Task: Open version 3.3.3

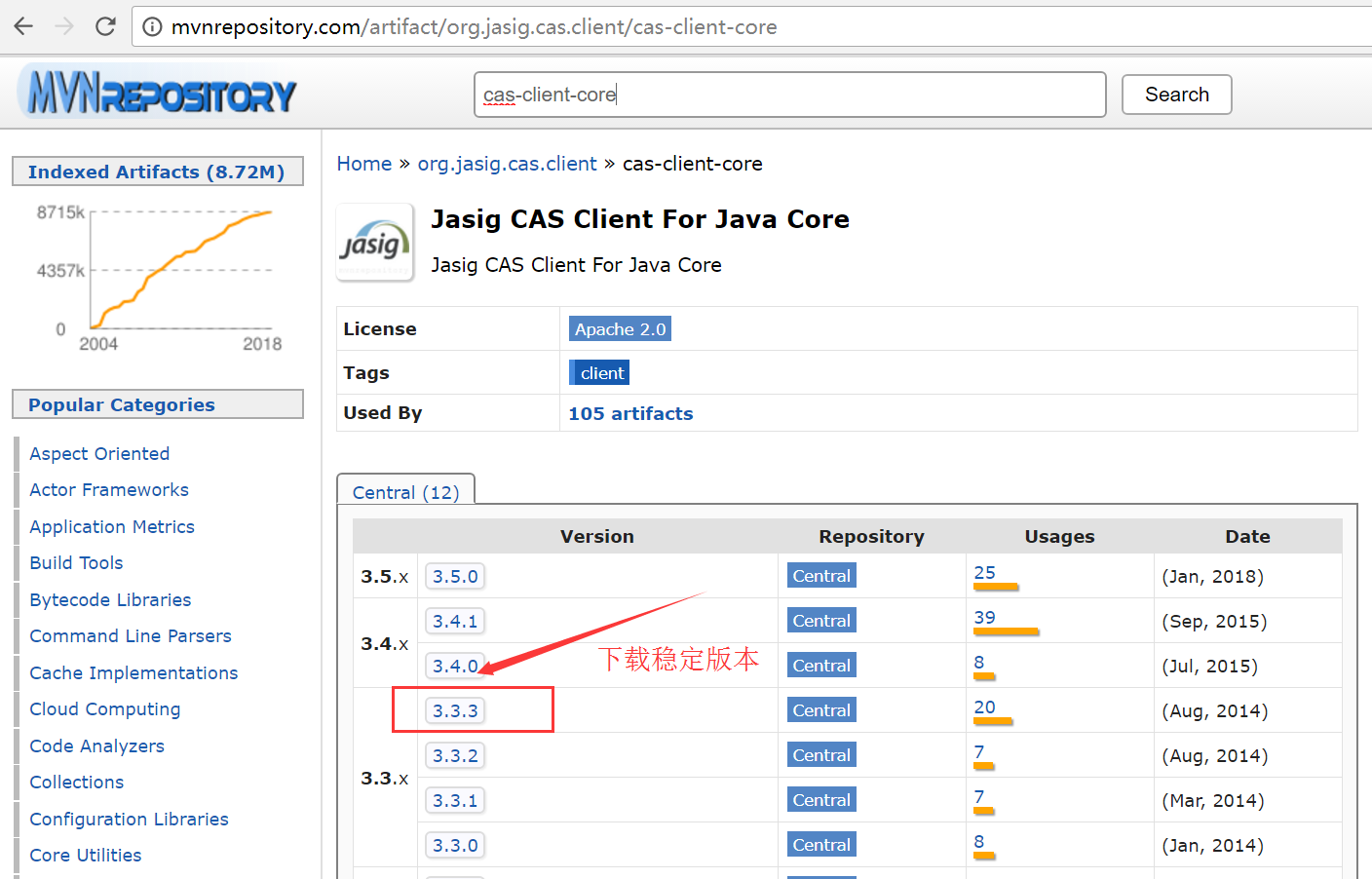Action: tap(455, 710)
